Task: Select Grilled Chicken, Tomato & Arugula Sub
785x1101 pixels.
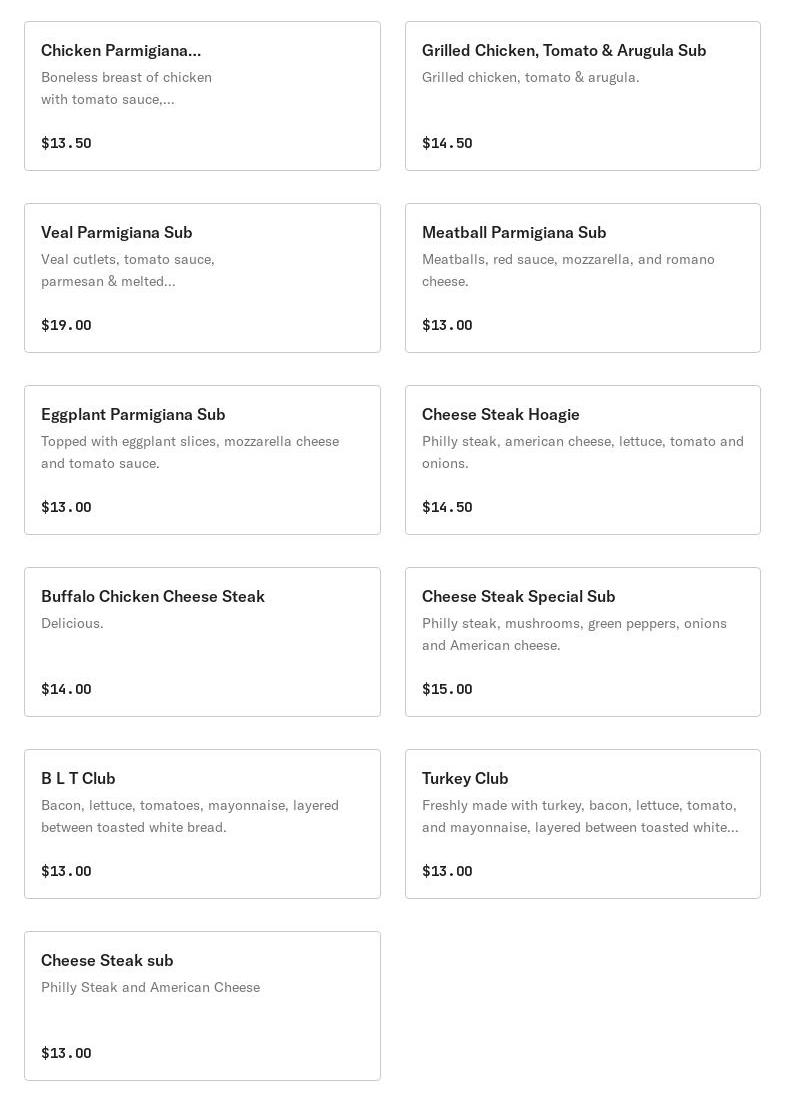Action: (x=583, y=95)
